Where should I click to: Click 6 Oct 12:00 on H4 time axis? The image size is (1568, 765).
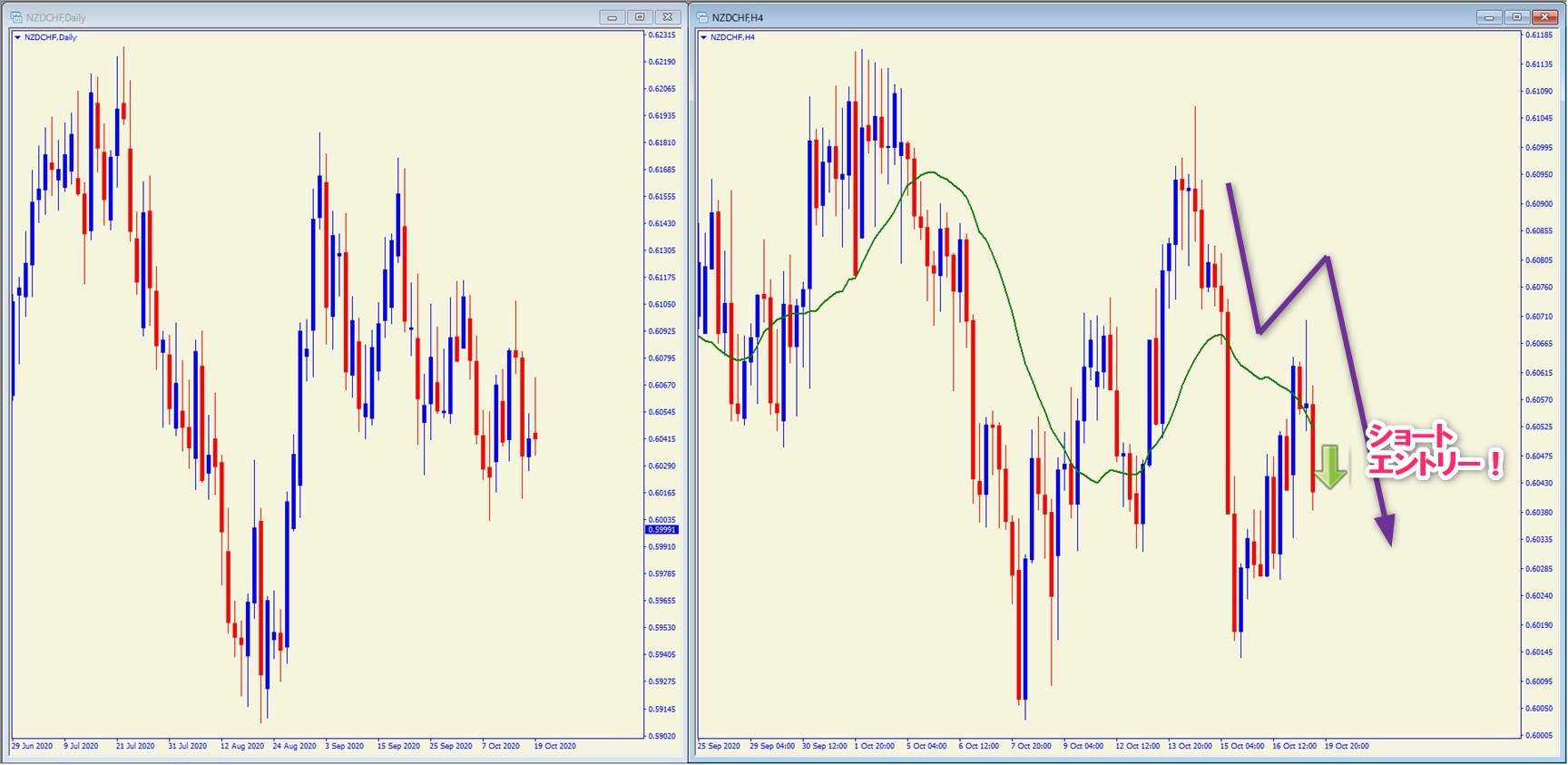(979, 746)
